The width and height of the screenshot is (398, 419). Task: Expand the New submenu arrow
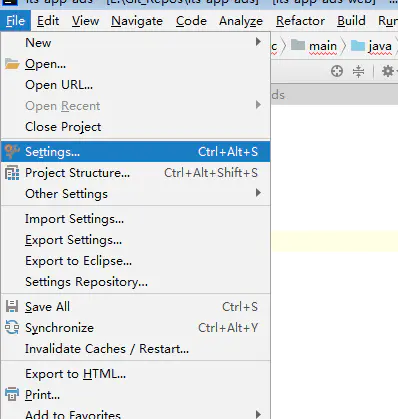(258, 42)
